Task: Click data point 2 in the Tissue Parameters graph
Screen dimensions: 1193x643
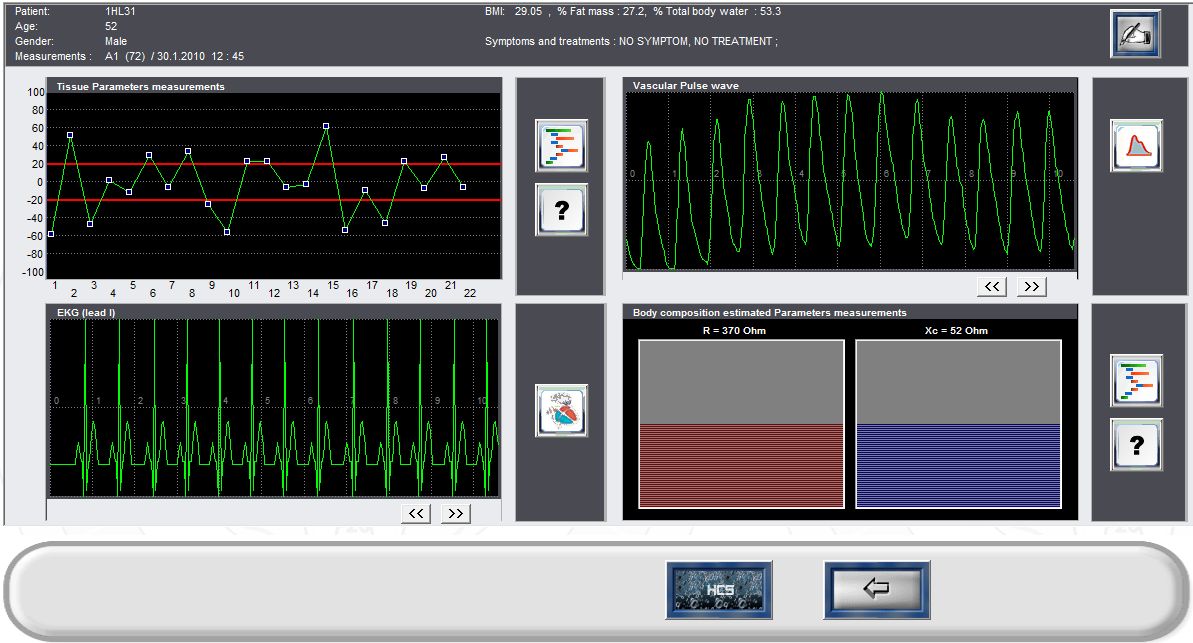Action: (70, 135)
